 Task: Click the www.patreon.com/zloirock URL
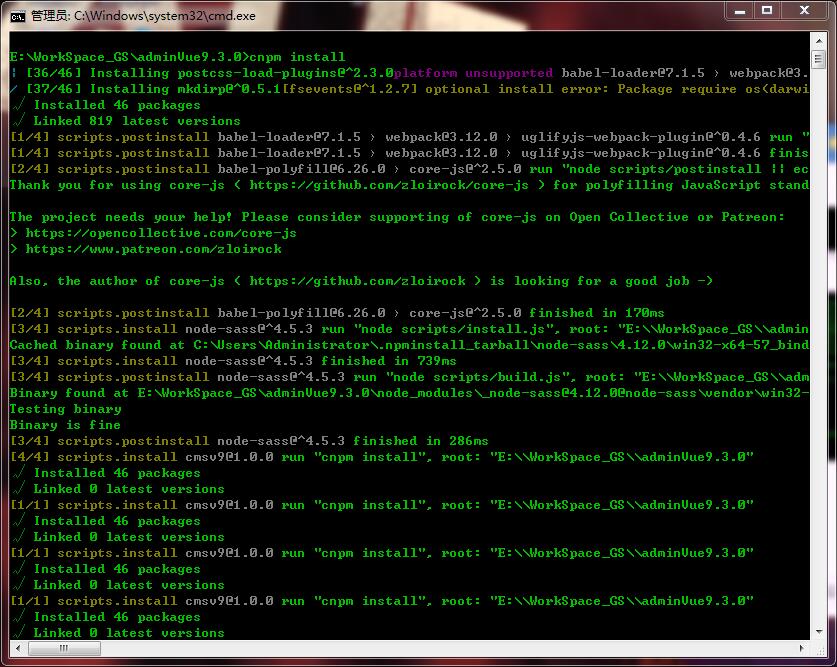coord(153,249)
